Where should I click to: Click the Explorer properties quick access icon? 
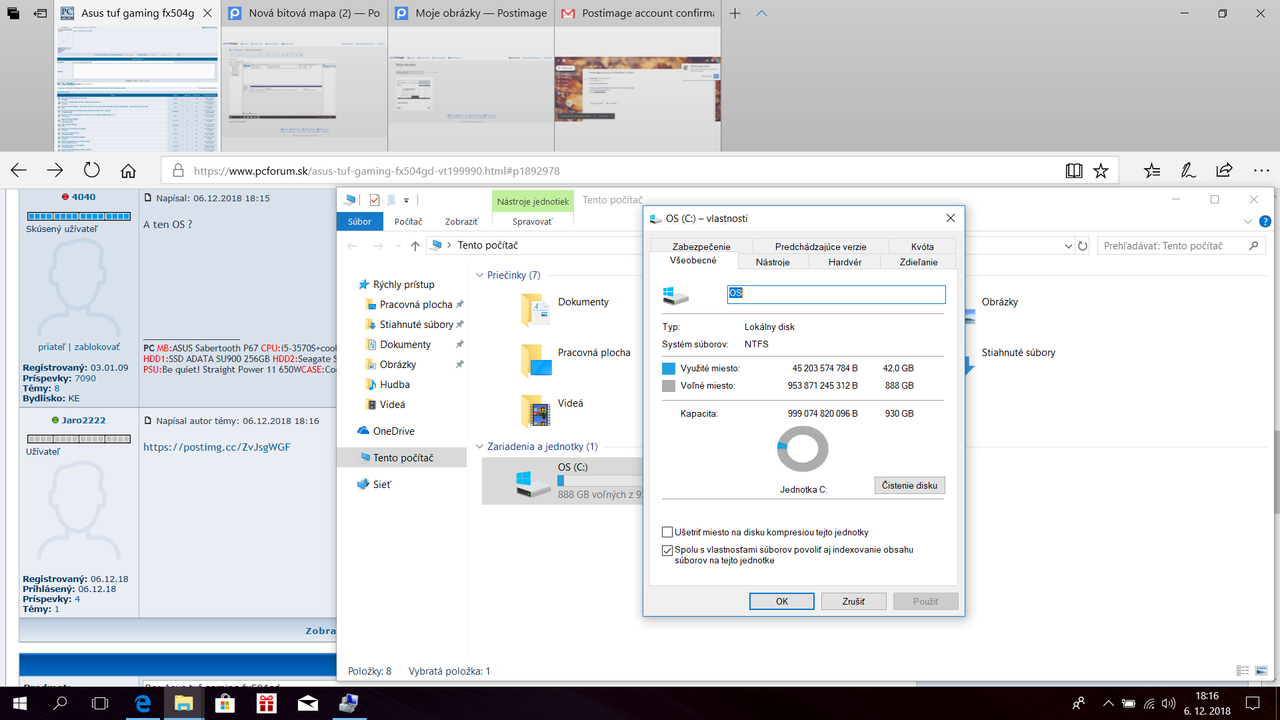[x=375, y=200]
